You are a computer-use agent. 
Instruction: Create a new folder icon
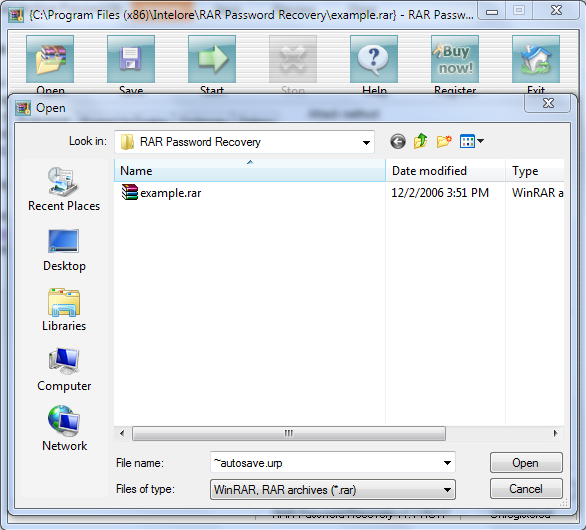point(444,141)
